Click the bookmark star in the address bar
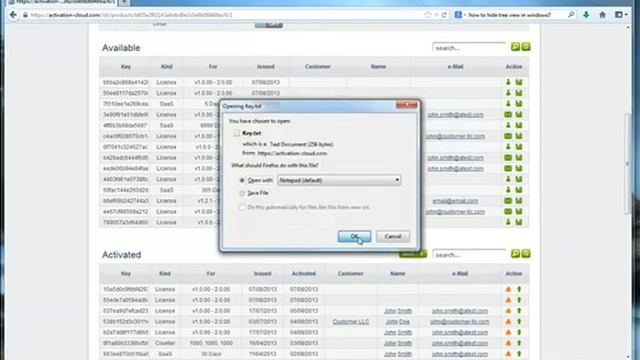Viewport: 640px width, 360px height. click(x=427, y=15)
